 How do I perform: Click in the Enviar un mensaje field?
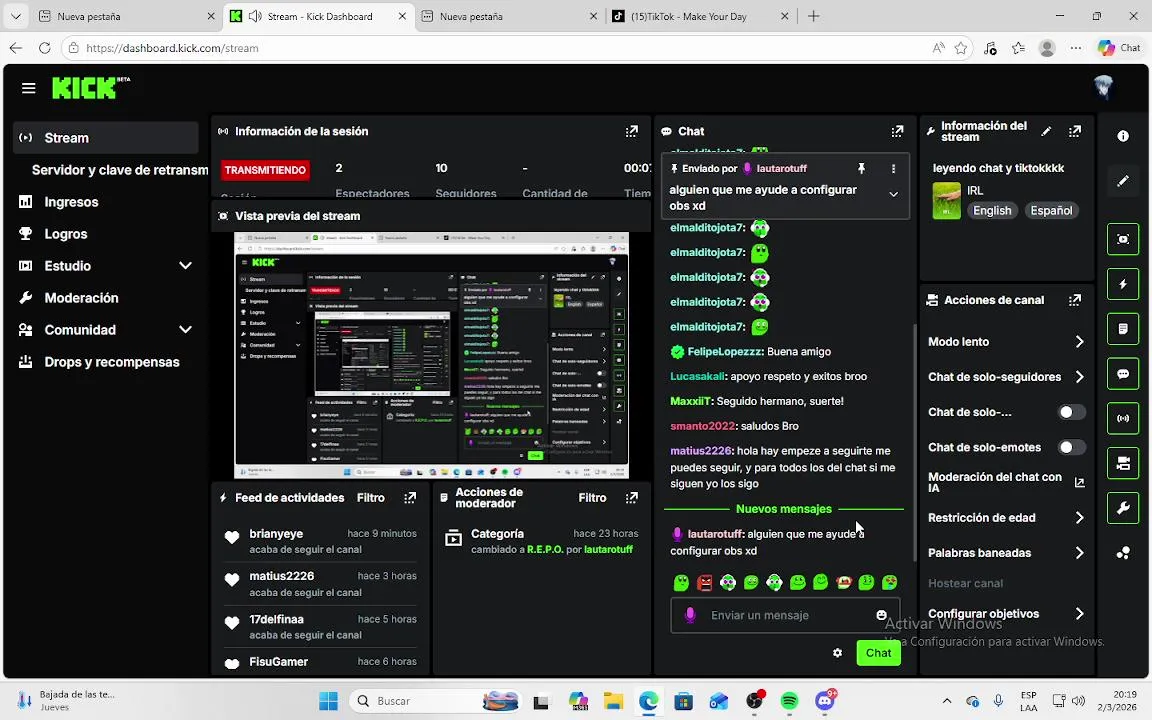pyautogui.click(x=785, y=615)
